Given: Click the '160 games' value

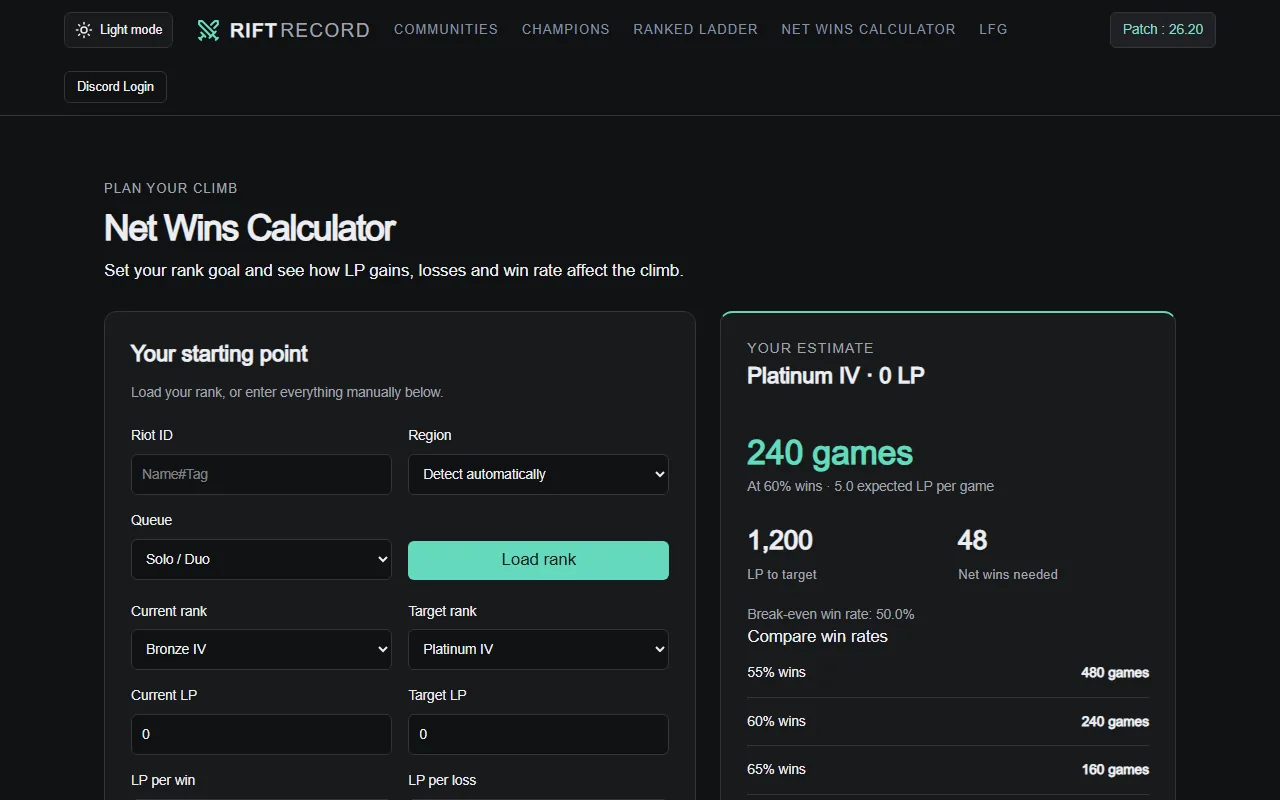Looking at the screenshot, I should [x=1115, y=770].
